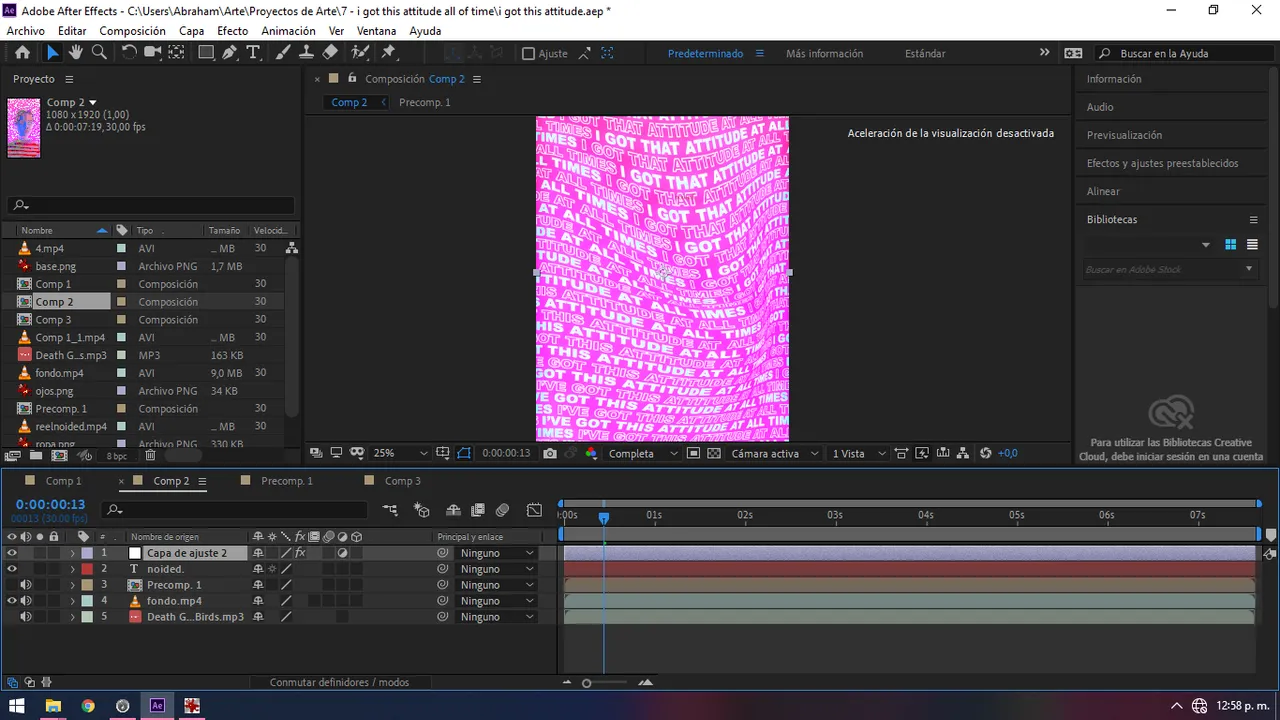1280x720 pixels.
Task: Open the Composición menu
Action: pyautogui.click(x=132, y=31)
